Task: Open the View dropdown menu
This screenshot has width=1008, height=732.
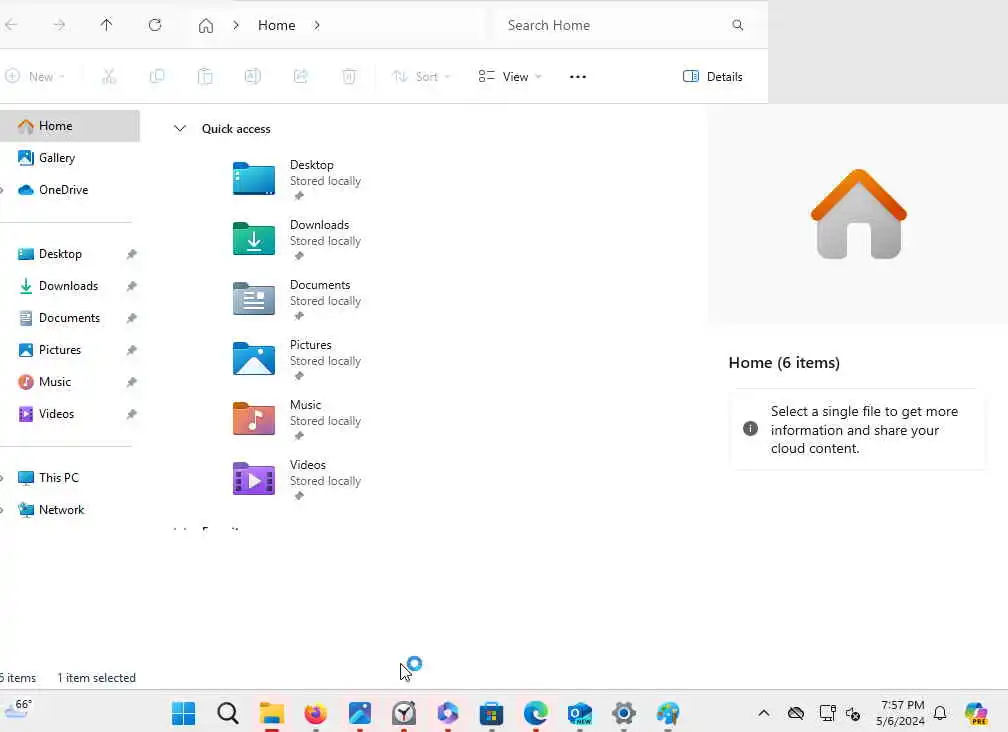Action: (x=510, y=76)
